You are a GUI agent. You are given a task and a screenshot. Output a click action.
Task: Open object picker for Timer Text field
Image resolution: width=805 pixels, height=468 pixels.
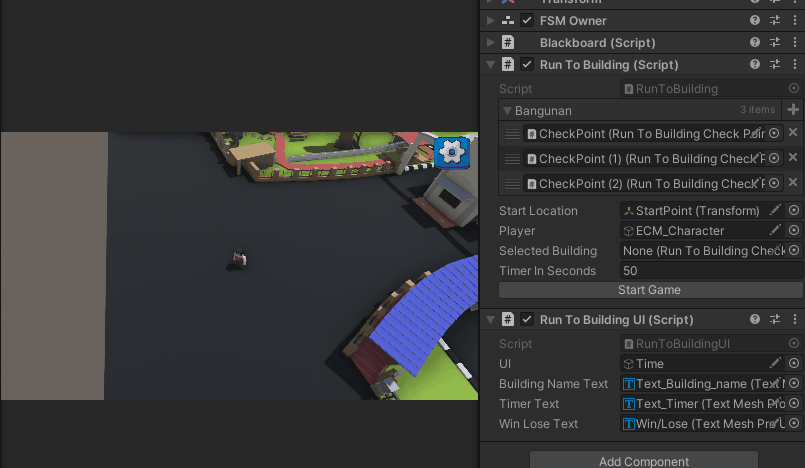(794, 404)
